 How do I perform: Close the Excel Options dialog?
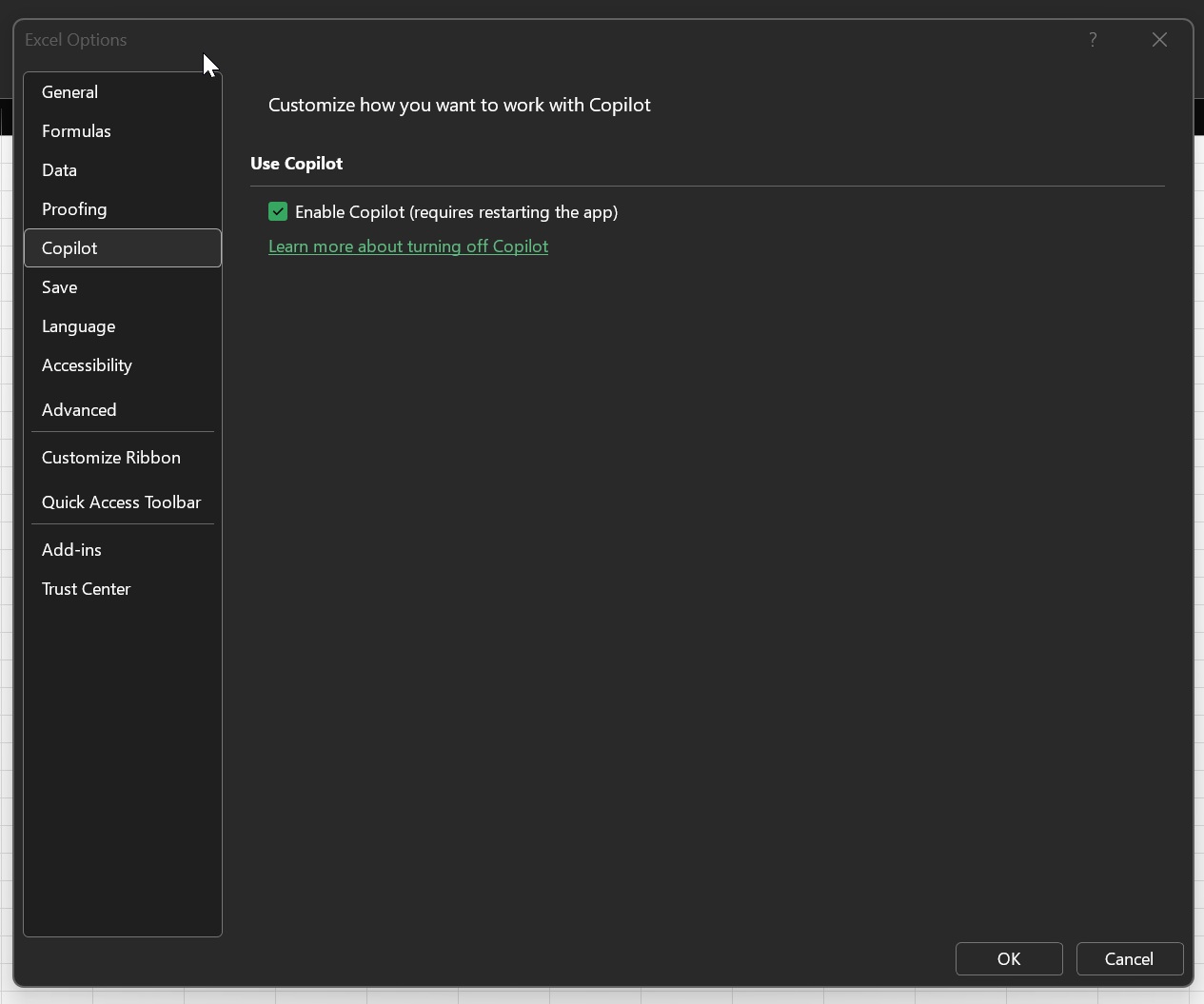(x=1159, y=40)
